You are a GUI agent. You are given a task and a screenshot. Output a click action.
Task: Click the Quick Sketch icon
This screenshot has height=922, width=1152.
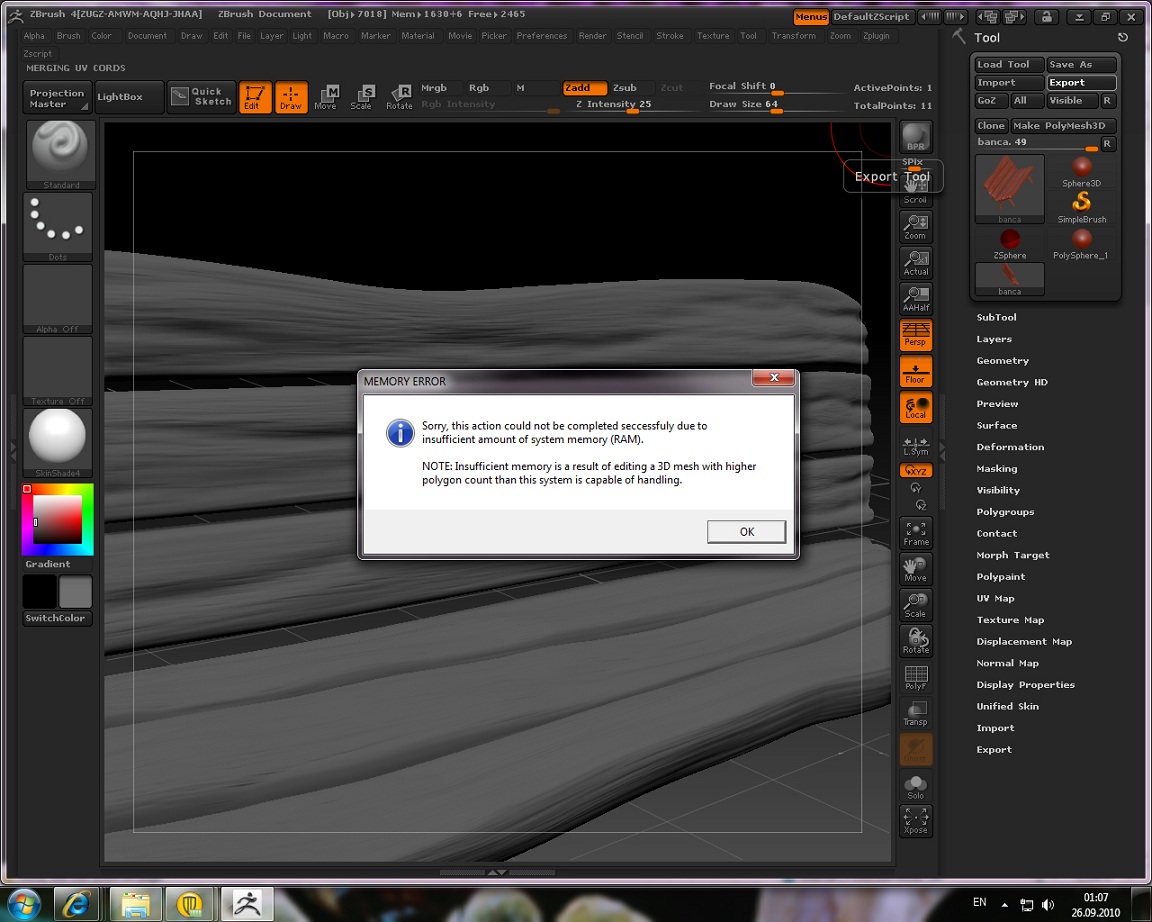(201, 97)
